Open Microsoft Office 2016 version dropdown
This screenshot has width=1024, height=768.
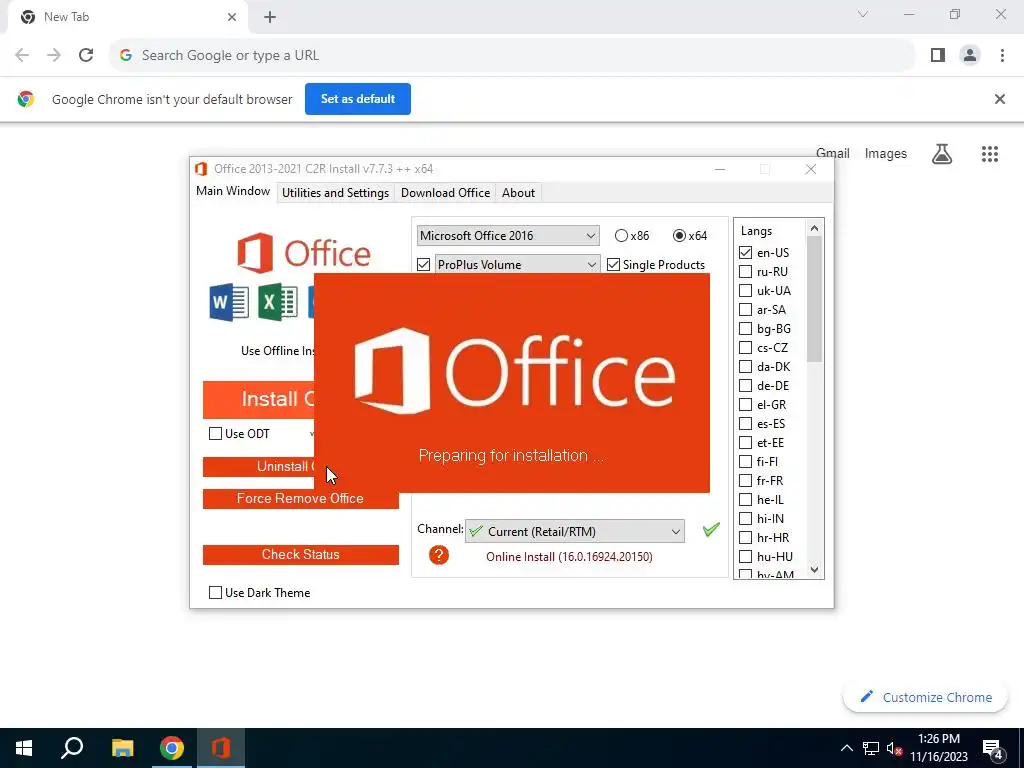tap(508, 236)
